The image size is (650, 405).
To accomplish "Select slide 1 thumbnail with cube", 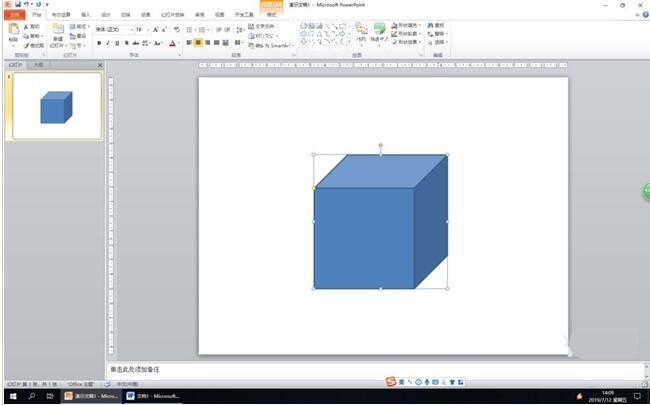I will click(57, 106).
